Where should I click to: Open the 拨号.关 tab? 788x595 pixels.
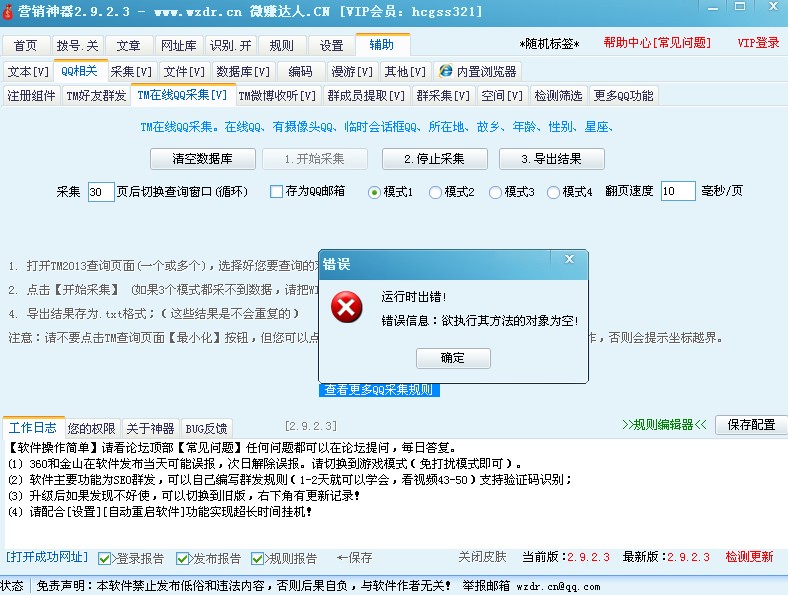click(x=77, y=45)
